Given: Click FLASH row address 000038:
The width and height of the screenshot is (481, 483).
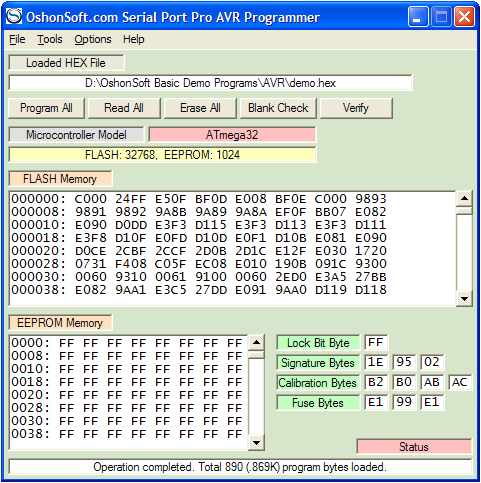Looking at the screenshot, I should pos(39,290).
